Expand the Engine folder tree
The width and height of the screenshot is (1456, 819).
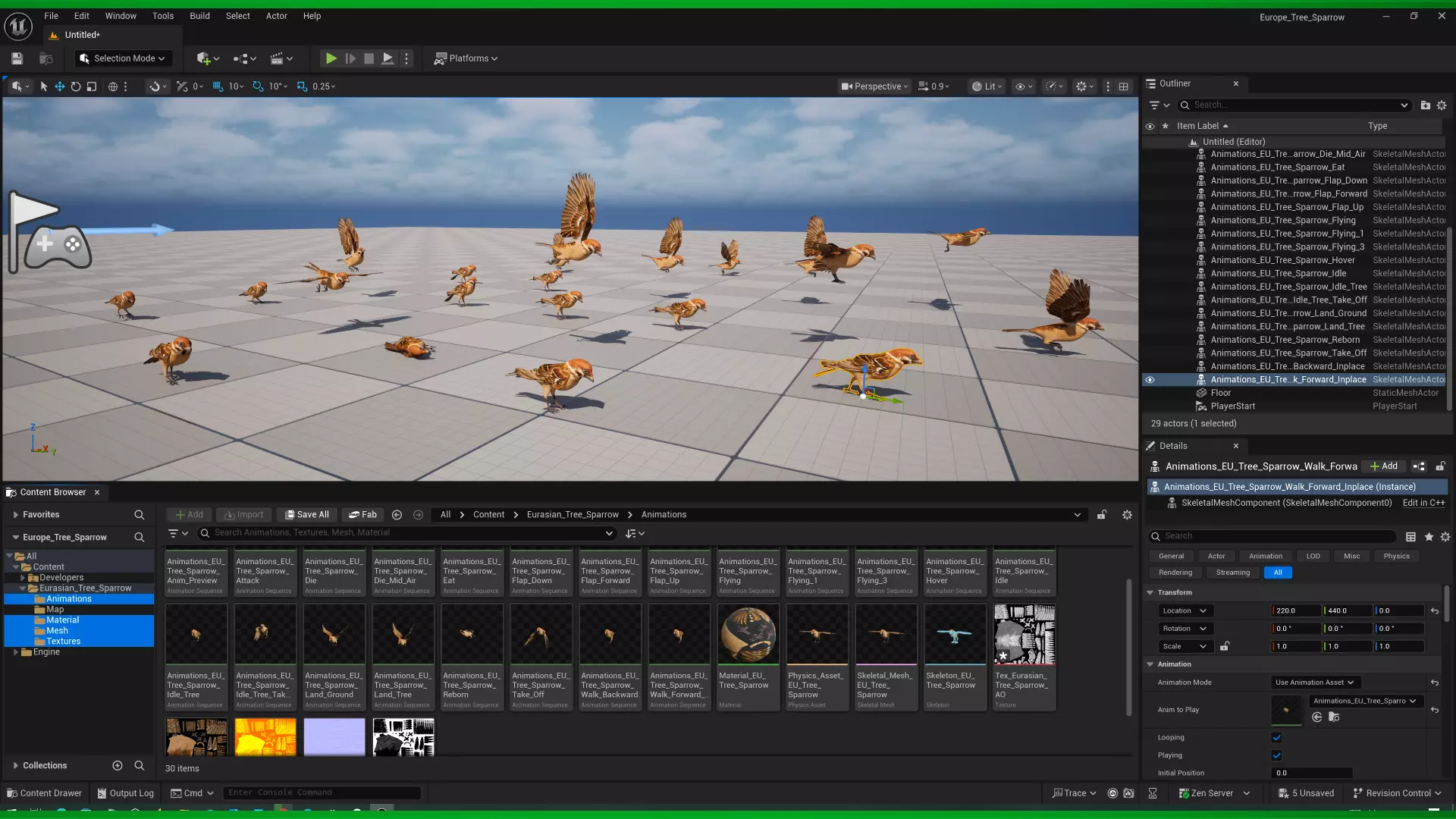click(x=16, y=652)
